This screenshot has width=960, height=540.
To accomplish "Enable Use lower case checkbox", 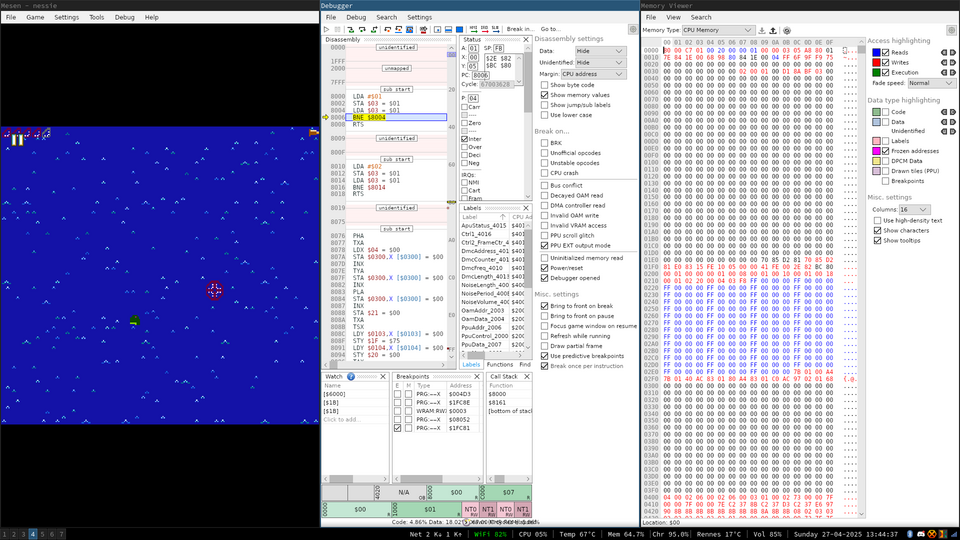I will click(544, 115).
